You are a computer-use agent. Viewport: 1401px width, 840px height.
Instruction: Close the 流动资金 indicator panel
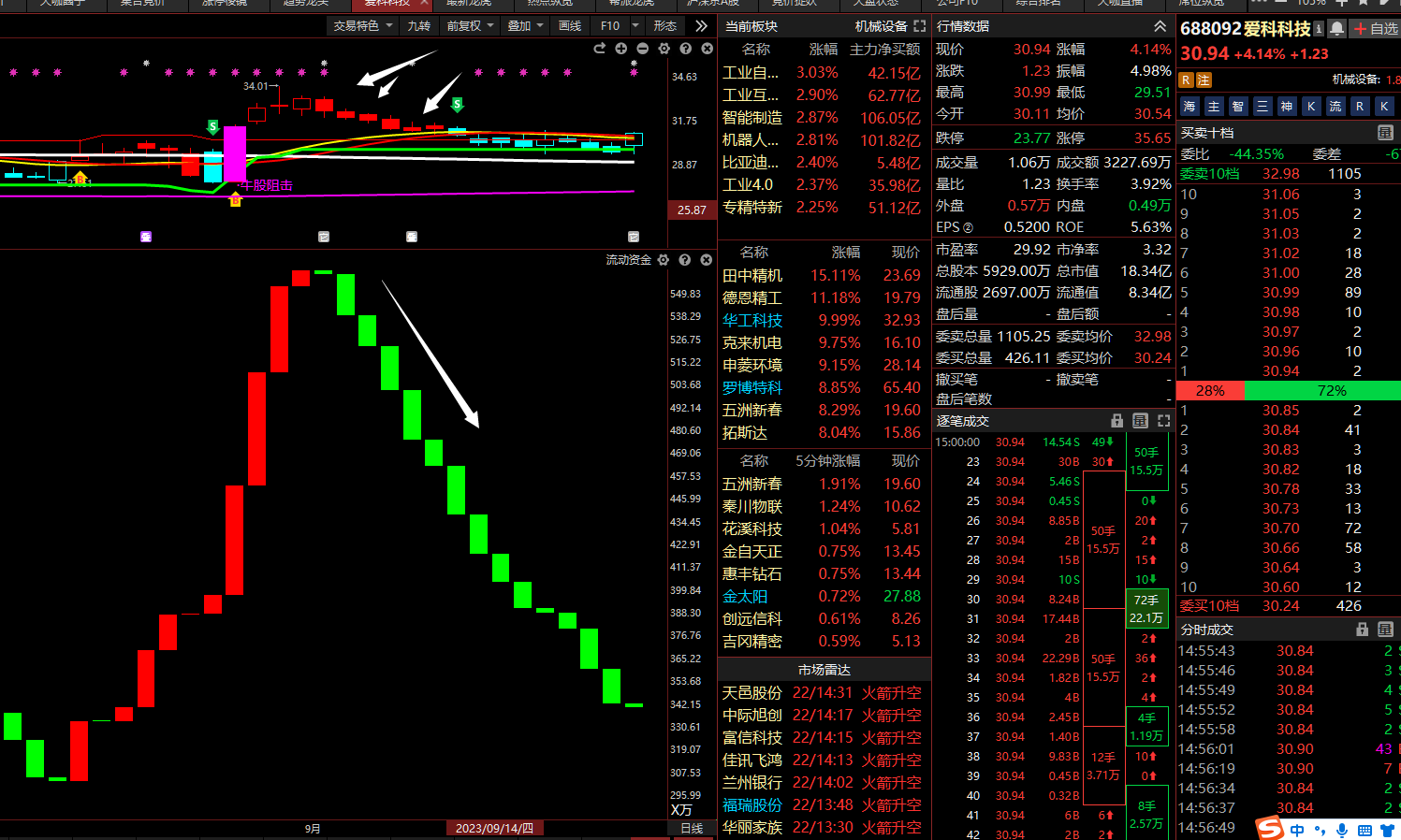click(707, 260)
